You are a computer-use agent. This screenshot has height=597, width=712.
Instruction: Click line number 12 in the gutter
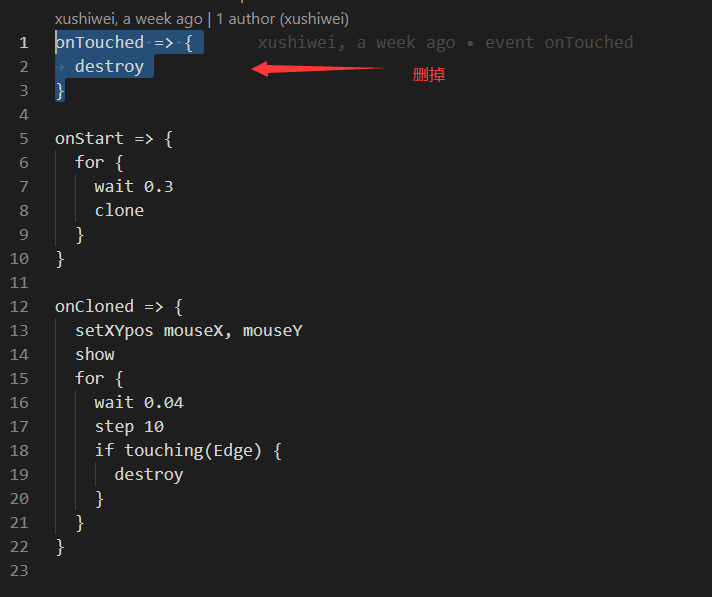pos(19,307)
